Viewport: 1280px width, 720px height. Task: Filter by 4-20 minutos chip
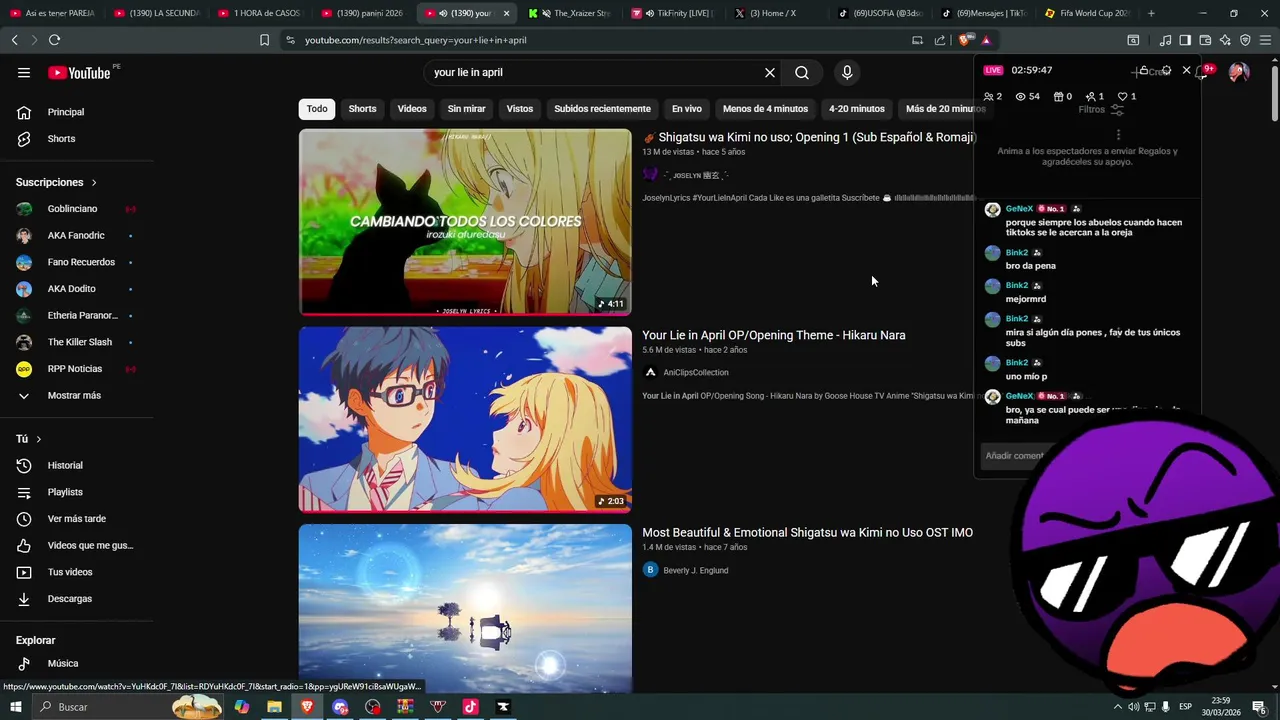click(857, 109)
